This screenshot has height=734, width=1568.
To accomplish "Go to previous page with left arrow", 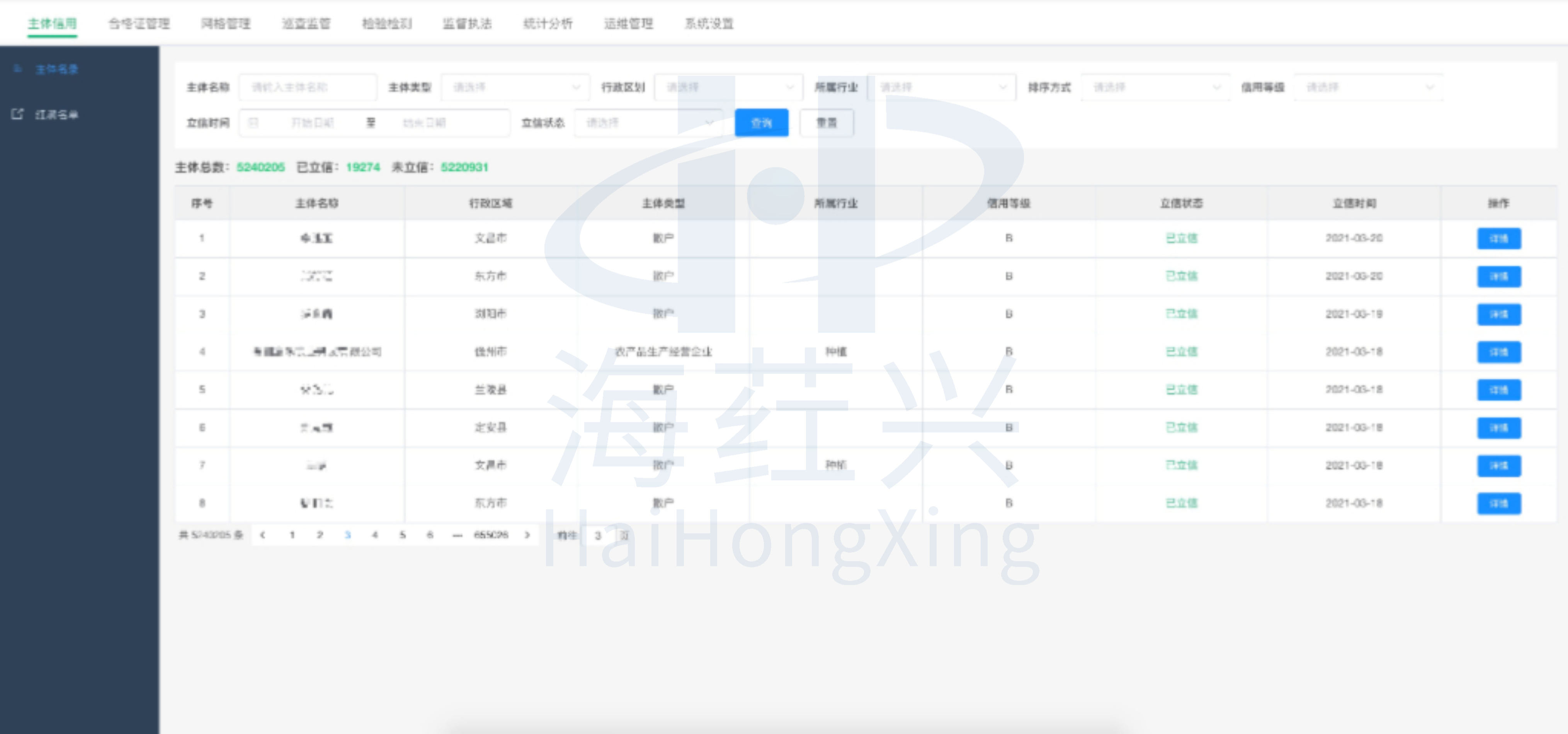I will point(262,535).
